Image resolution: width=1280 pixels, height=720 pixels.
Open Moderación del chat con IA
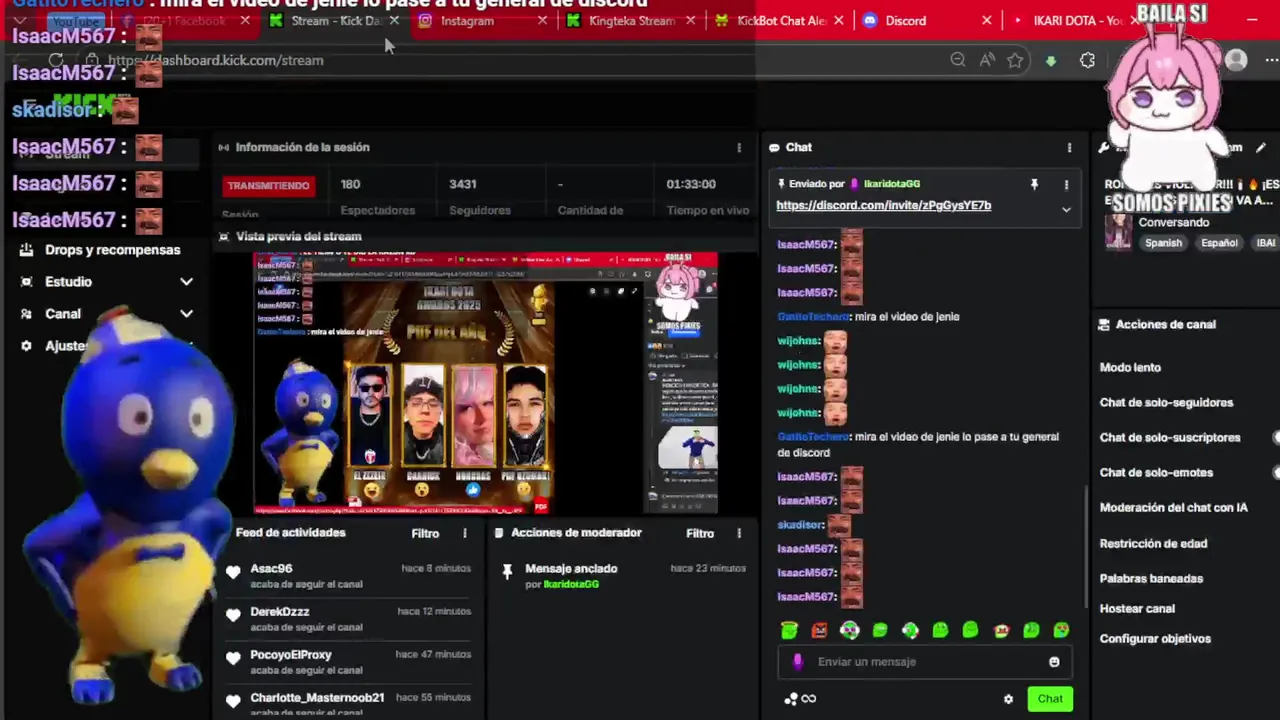coord(1174,507)
